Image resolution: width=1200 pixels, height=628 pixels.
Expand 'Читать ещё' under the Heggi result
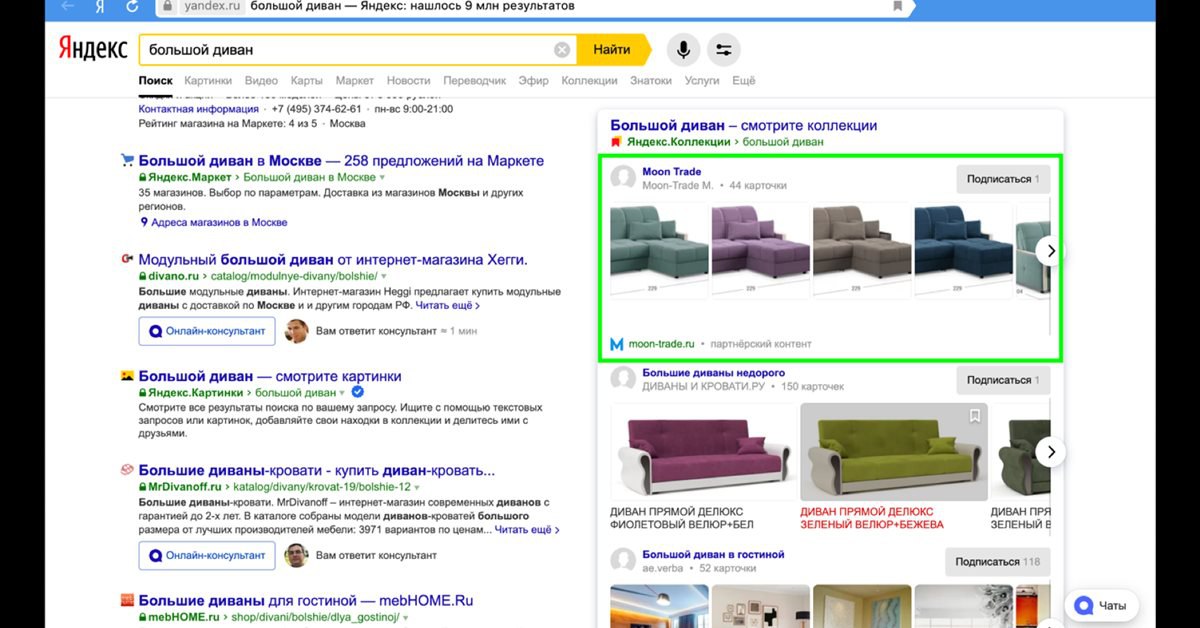click(x=447, y=305)
